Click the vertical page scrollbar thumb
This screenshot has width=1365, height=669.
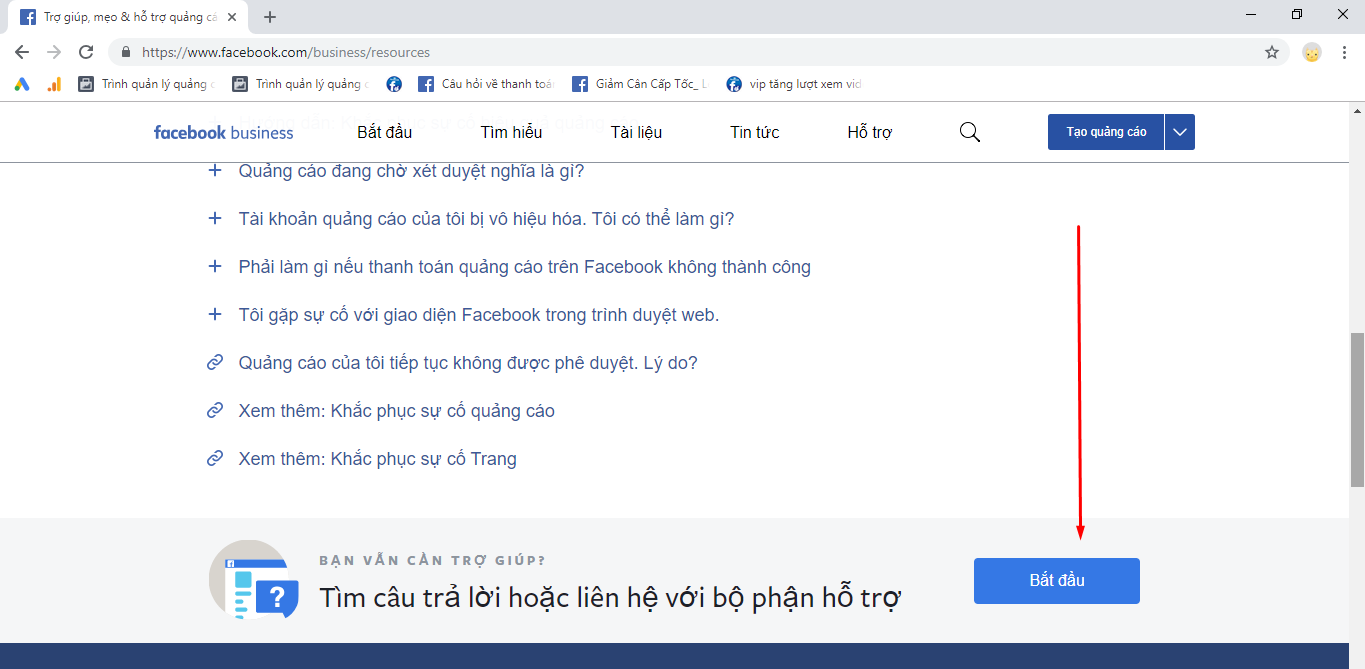point(1357,410)
